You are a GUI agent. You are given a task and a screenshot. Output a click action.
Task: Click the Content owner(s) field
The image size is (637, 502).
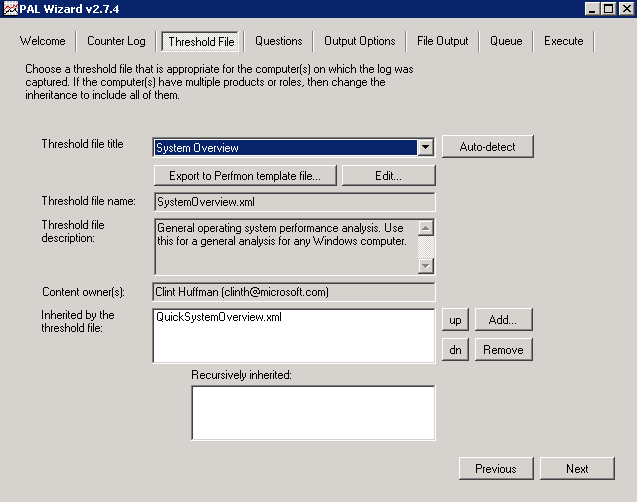tap(294, 292)
